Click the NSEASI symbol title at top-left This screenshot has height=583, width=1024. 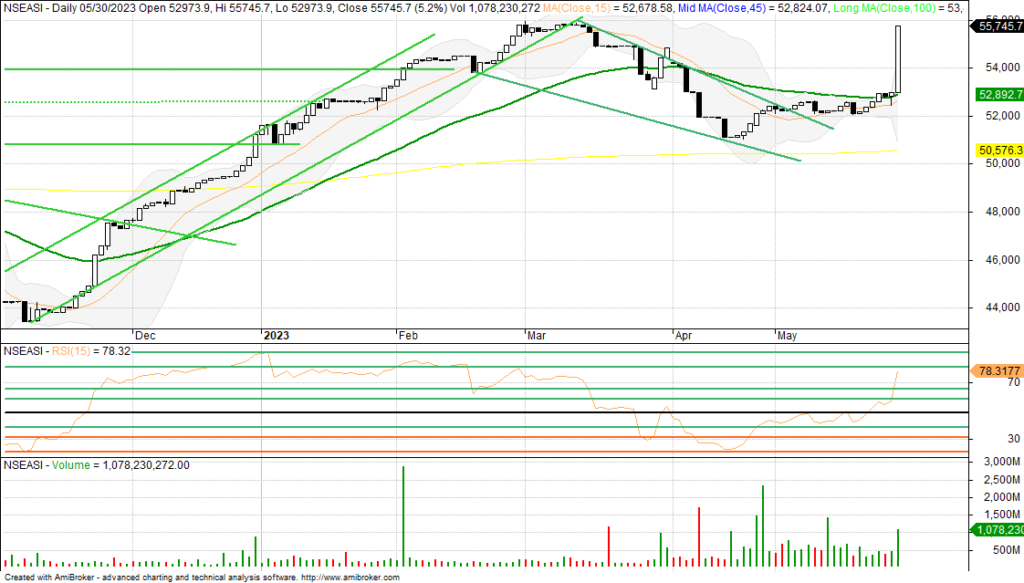click(25, 7)
